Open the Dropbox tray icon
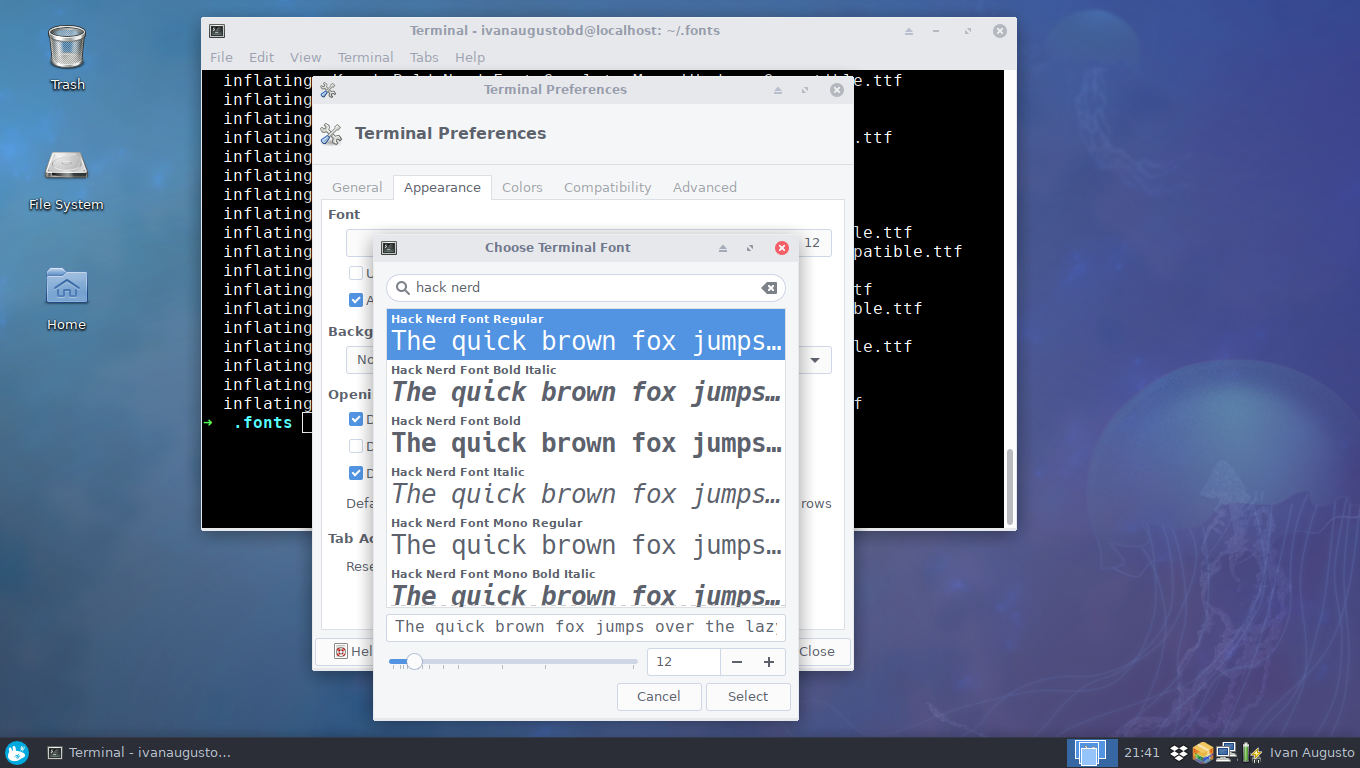 (x=1179, y=752)
